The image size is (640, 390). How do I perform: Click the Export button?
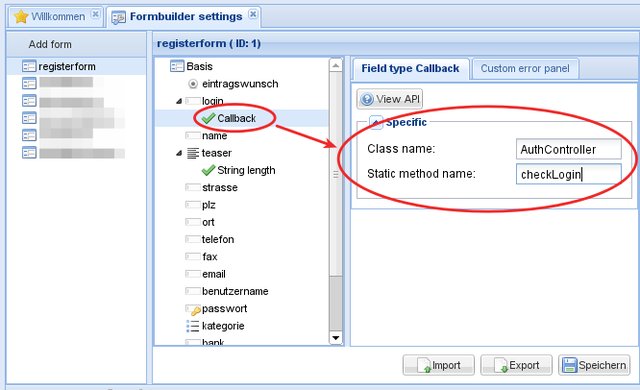[x=516, y=365]
